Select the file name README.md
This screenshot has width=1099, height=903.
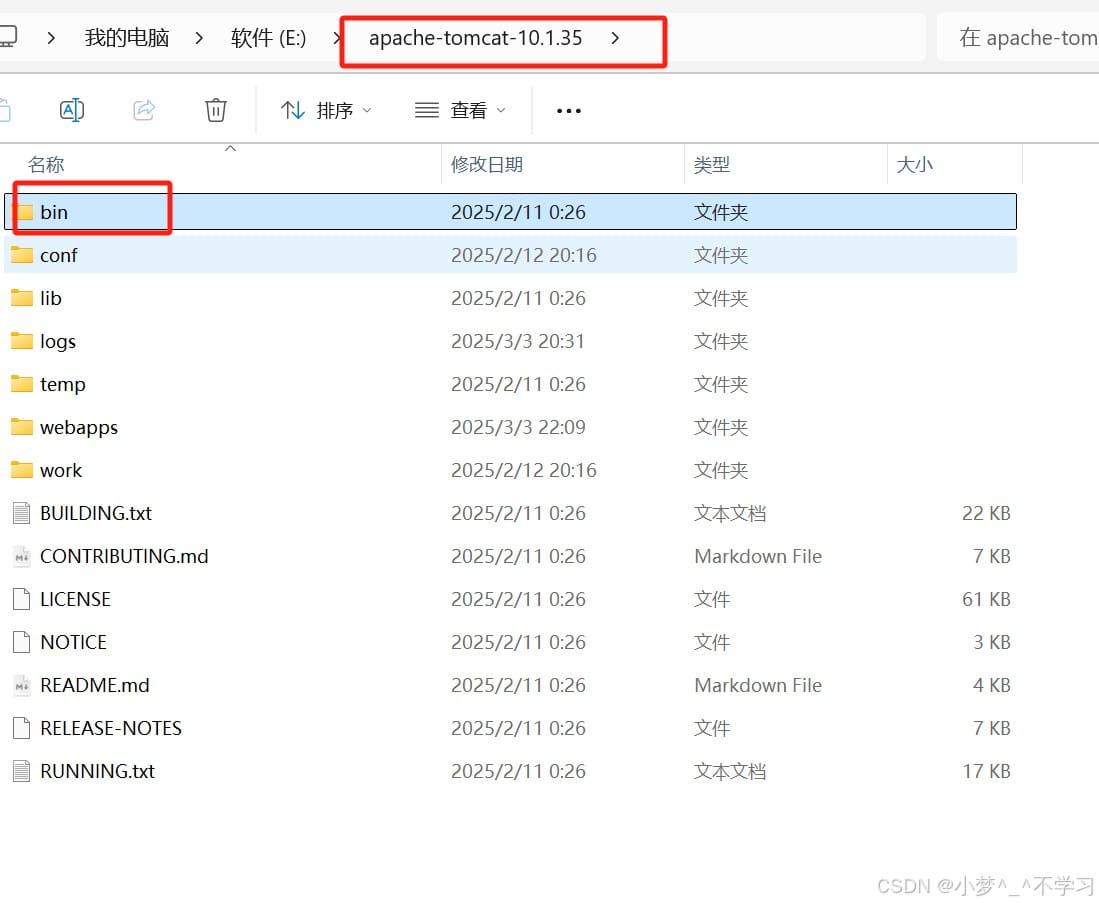[x=95, y=685]
